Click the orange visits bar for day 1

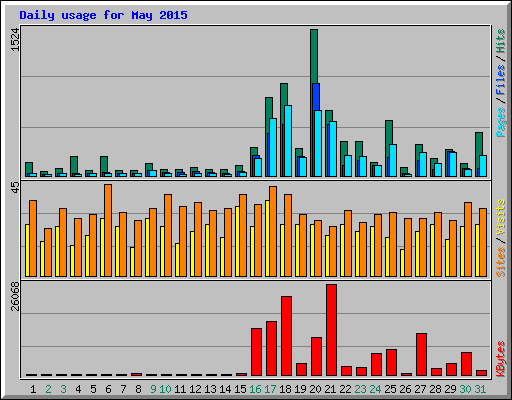click(x=33, y=238)
